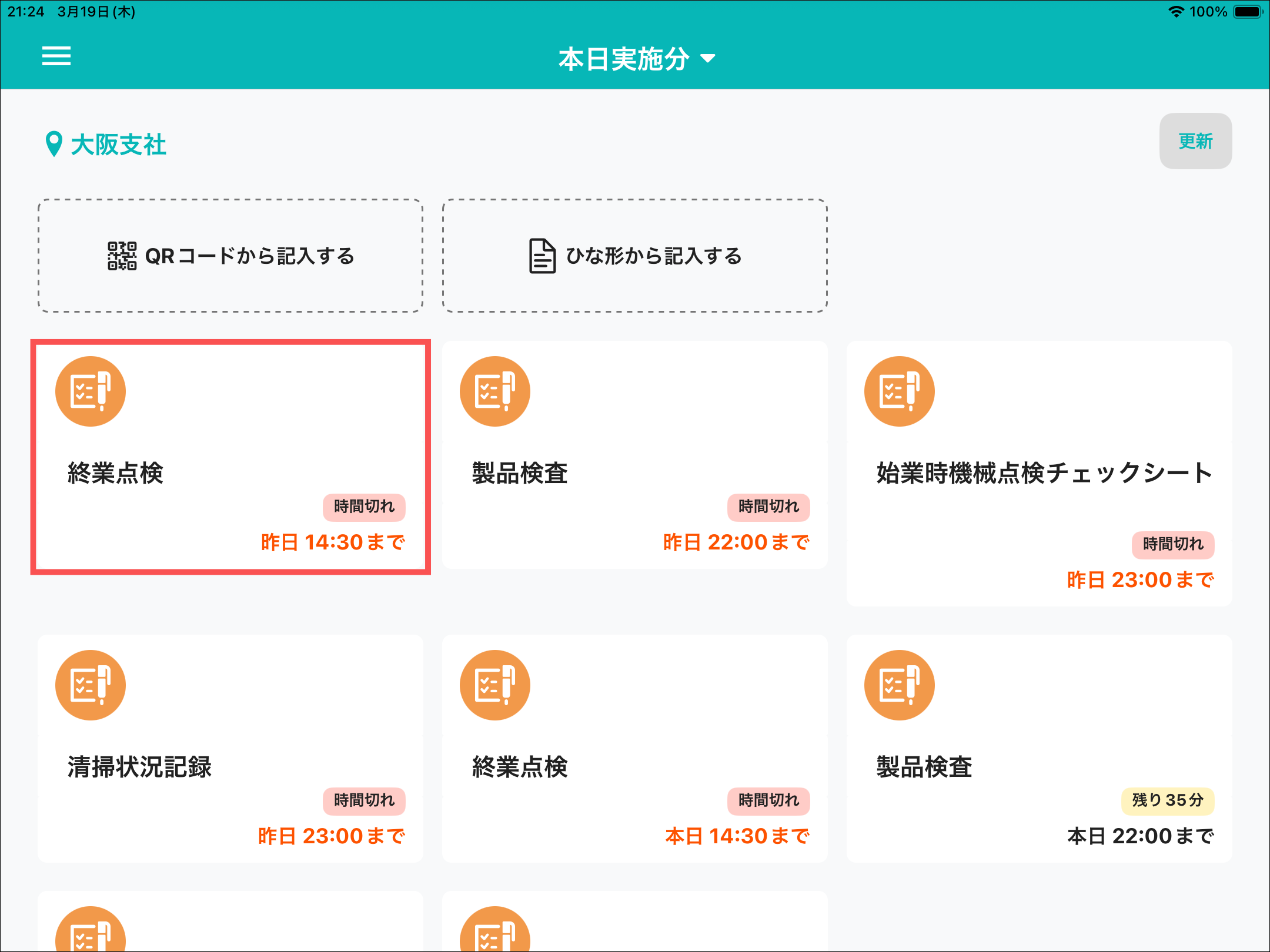Open highlighted 終業点検 checklist icon
Image resolution: width=1270 pixels, height=952 pixels.
pyautogui.click(x=91, y=391)
